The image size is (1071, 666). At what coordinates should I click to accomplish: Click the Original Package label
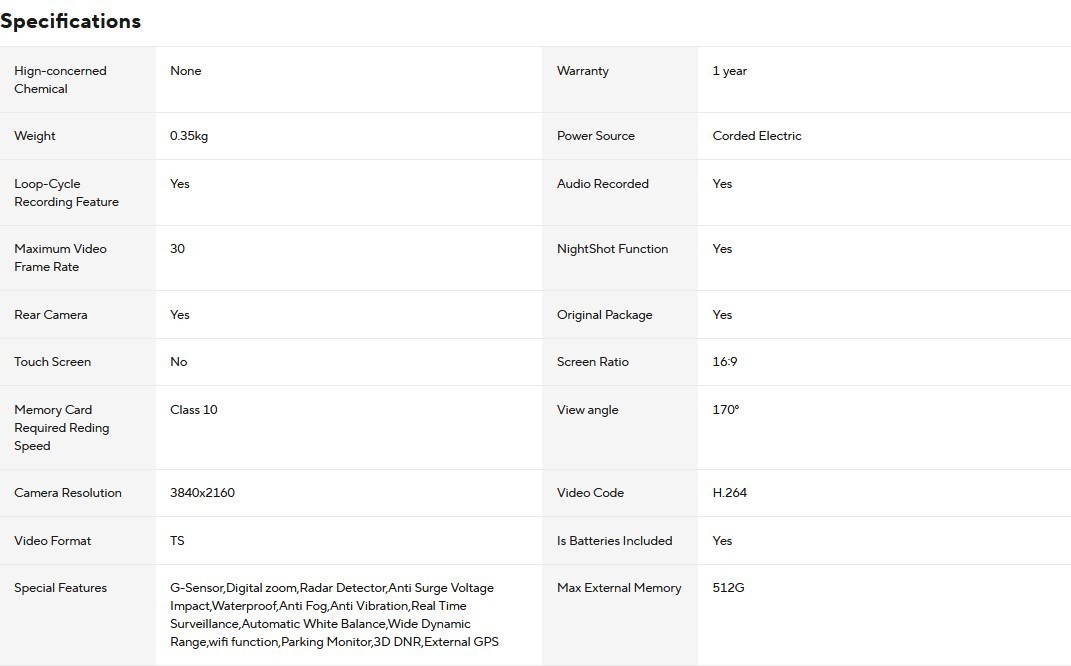[x=604, y=315]
